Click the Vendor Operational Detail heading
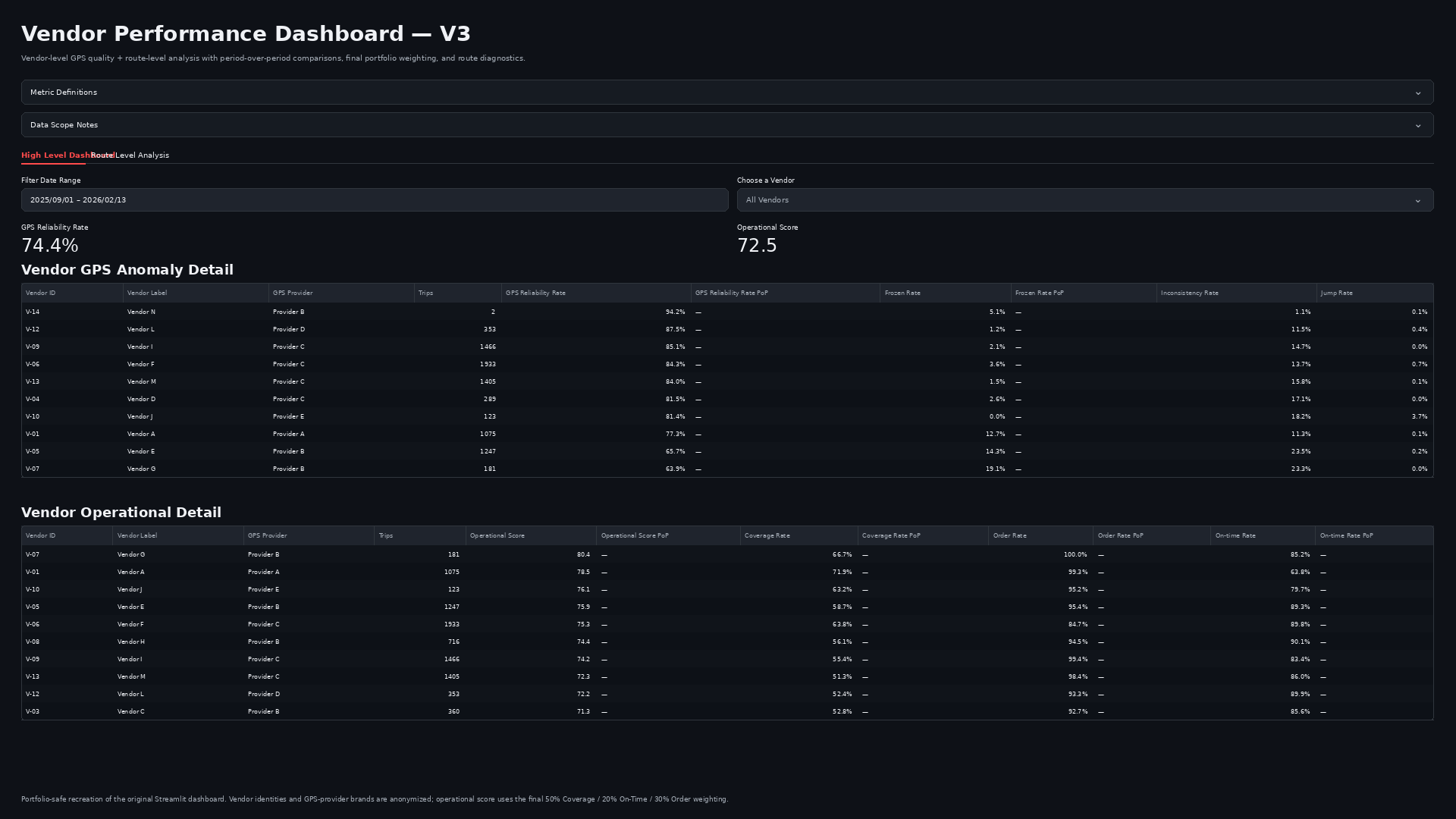Image resolution: width=1456 pixels, height=819 pixels. tap(121, 513)
